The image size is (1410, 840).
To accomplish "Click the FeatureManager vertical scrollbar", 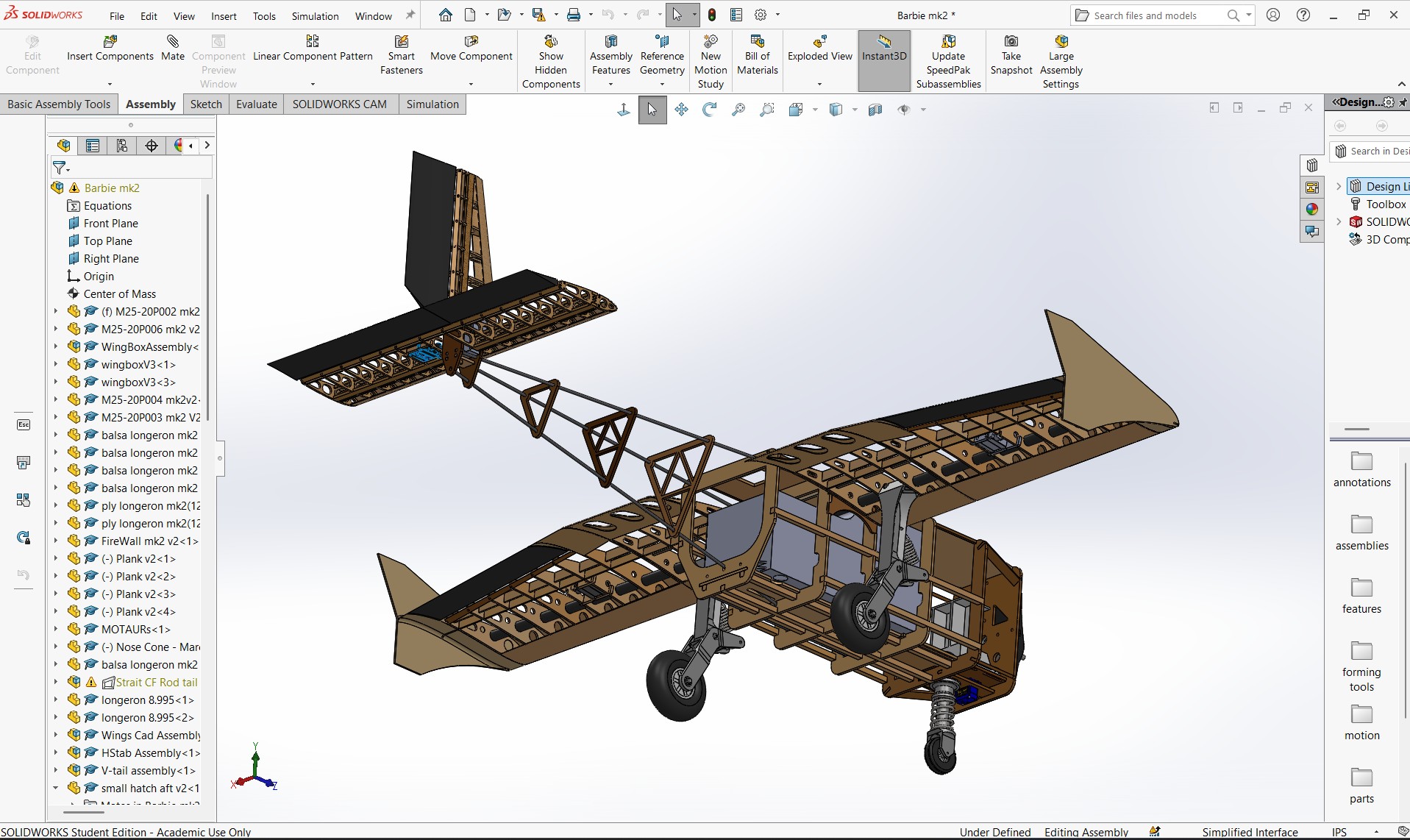I will pos(208,306).
